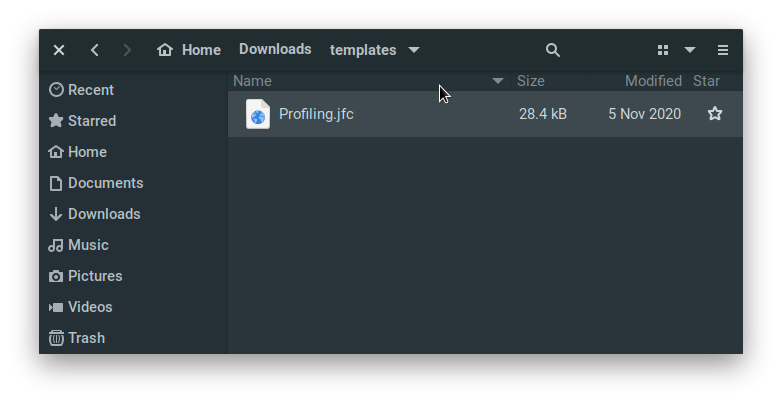This screenshot has height=403, width=782.
Task: Close the file manager window
Action: (x=59, y=50)
